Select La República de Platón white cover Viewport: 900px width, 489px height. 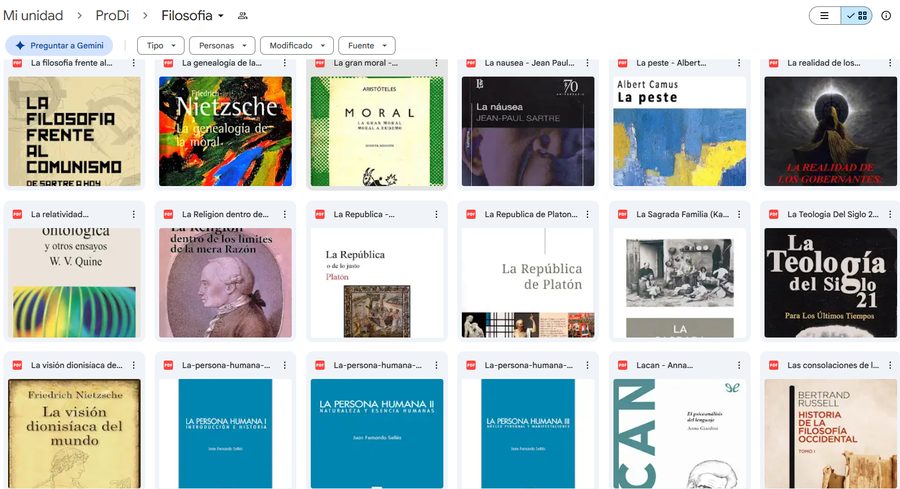(x=528, y=282)
